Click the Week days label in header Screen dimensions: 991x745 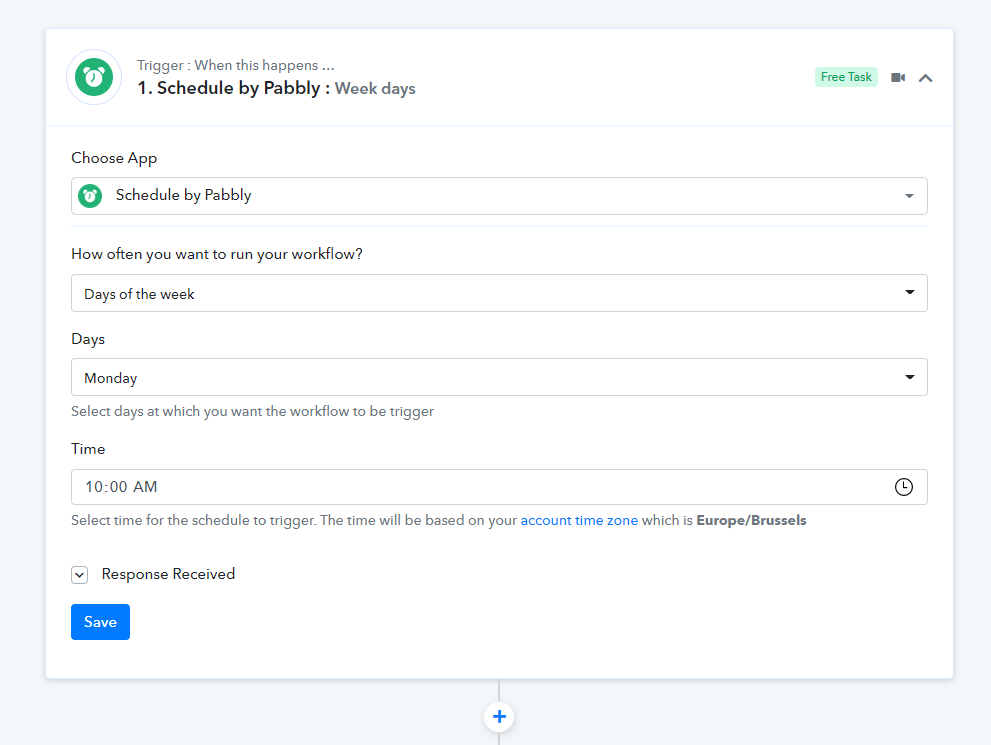click(x=375, y=88)
